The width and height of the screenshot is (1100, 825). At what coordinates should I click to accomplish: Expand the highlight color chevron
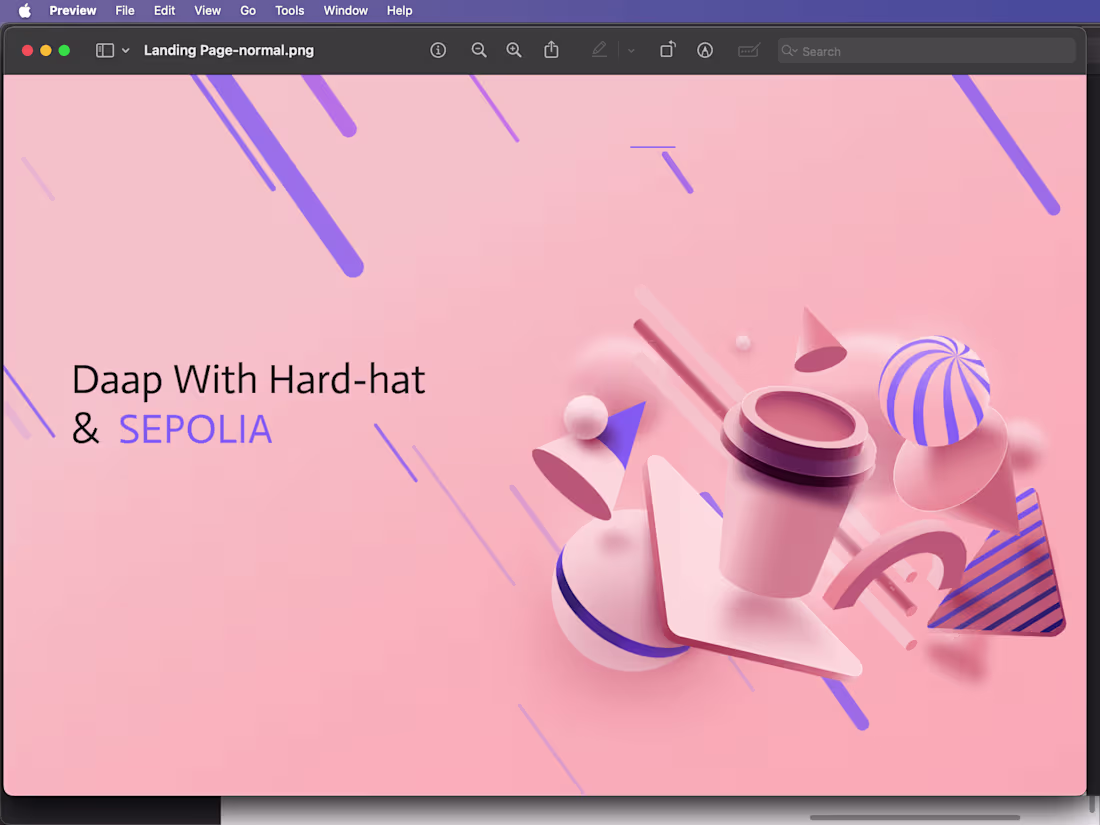tap(631, 50)
